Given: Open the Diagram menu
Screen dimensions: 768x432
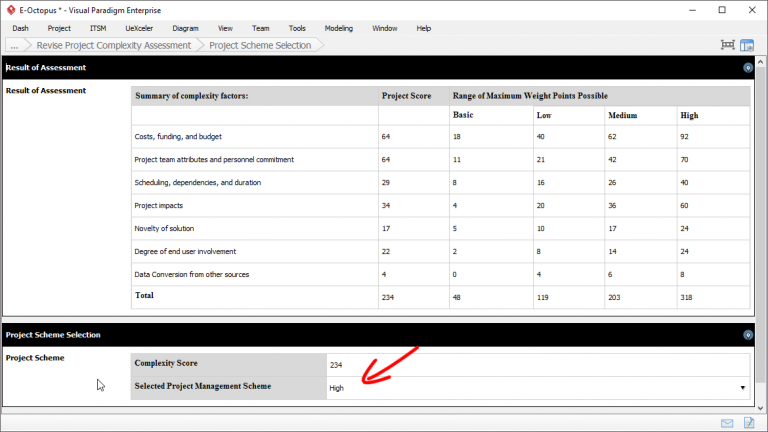Looking at the screenshot, I should (185, 28).
